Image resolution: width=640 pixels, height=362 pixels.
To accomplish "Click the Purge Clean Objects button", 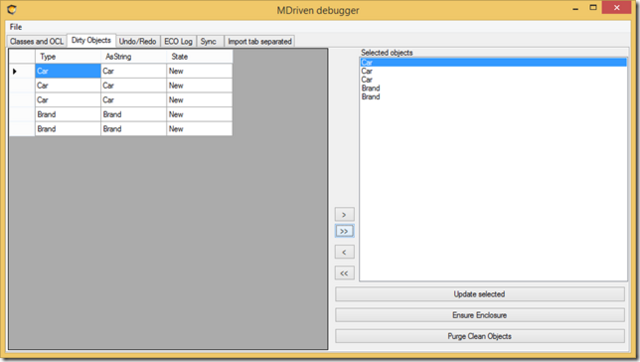I will click(480, 336).
